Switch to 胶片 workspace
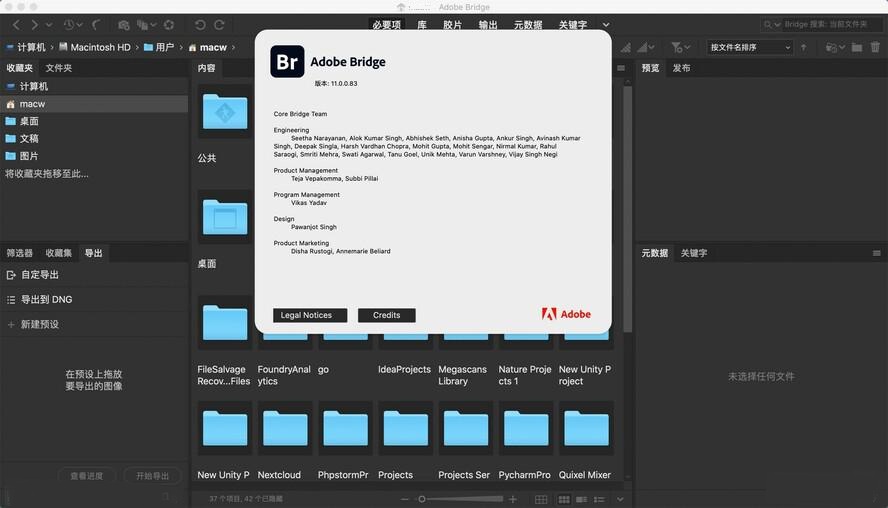Image resolution: width=888 pixels, height=508 pixels. pos(452,25)
